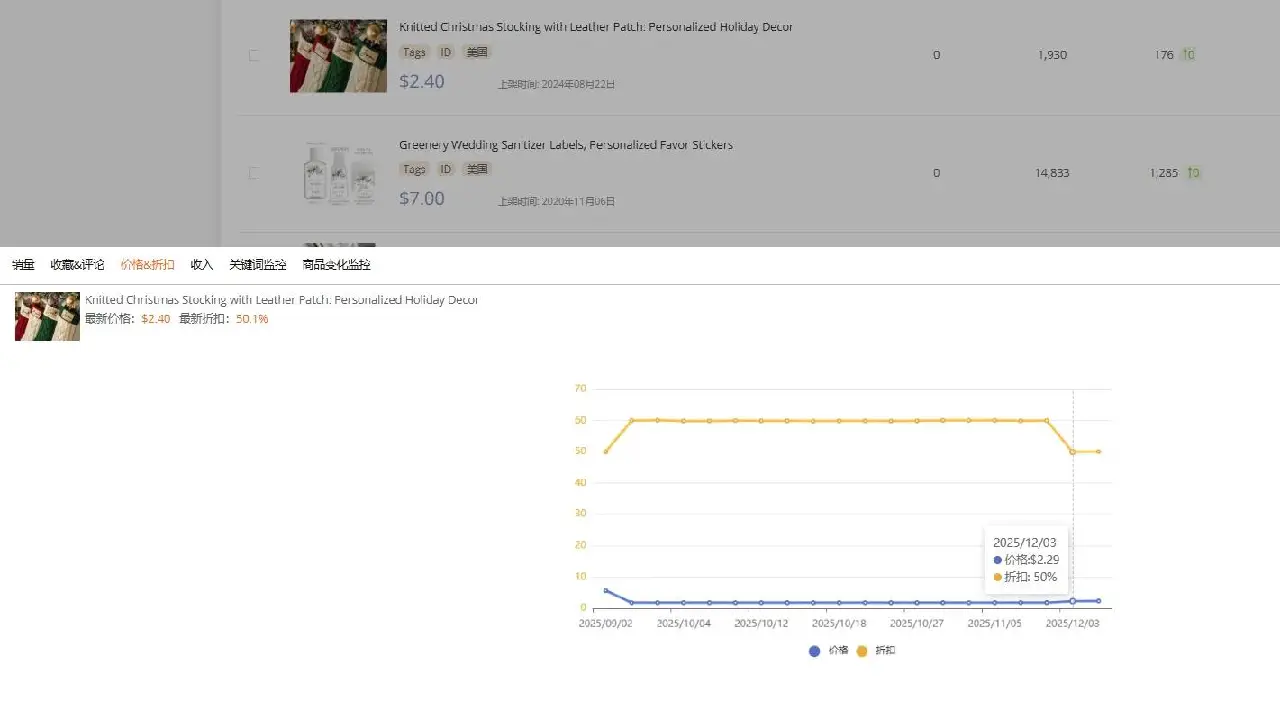Viewport: 1280px width, 720px height.
Task: Click the Greenery Wedding Sanitizer Labels title link
Action: pos(568,144)
